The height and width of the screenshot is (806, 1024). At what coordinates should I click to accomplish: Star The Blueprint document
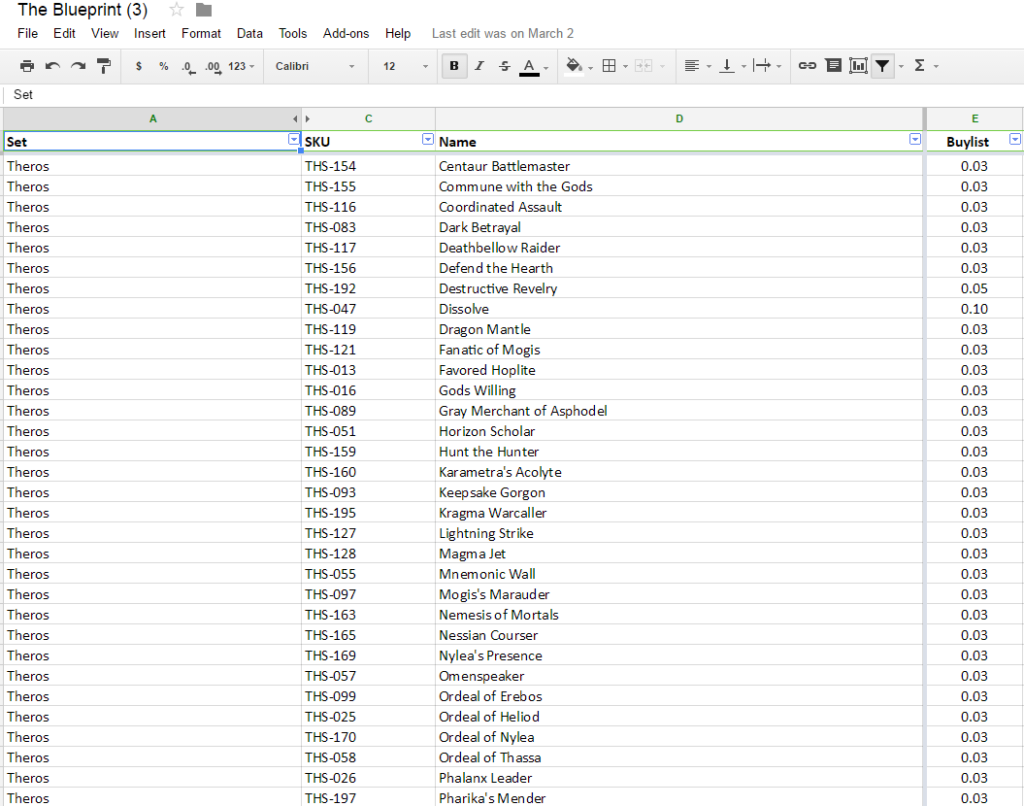[x=177, y=10]
